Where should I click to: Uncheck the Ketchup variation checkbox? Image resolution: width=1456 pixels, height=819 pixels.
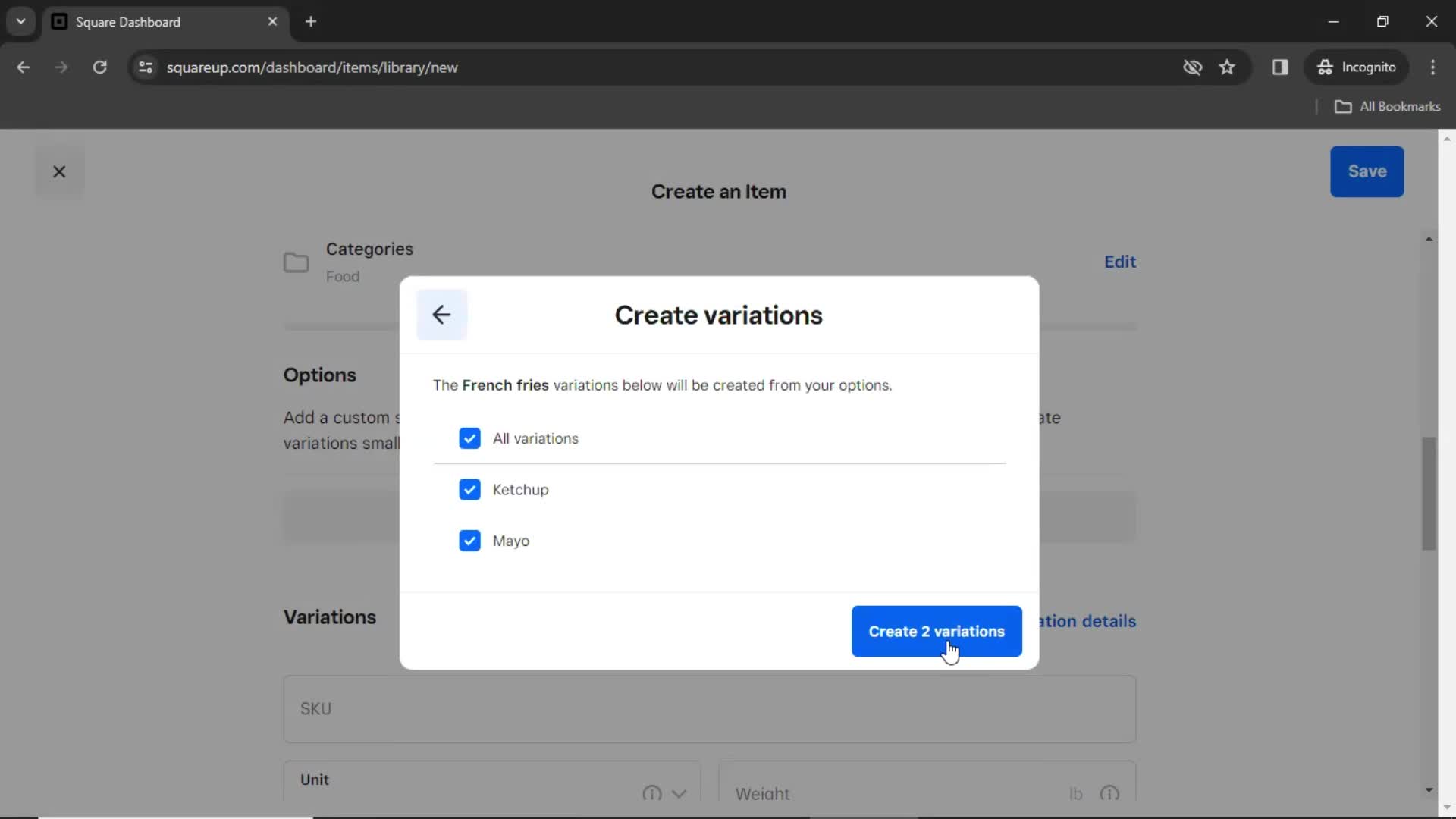(469, 490)
